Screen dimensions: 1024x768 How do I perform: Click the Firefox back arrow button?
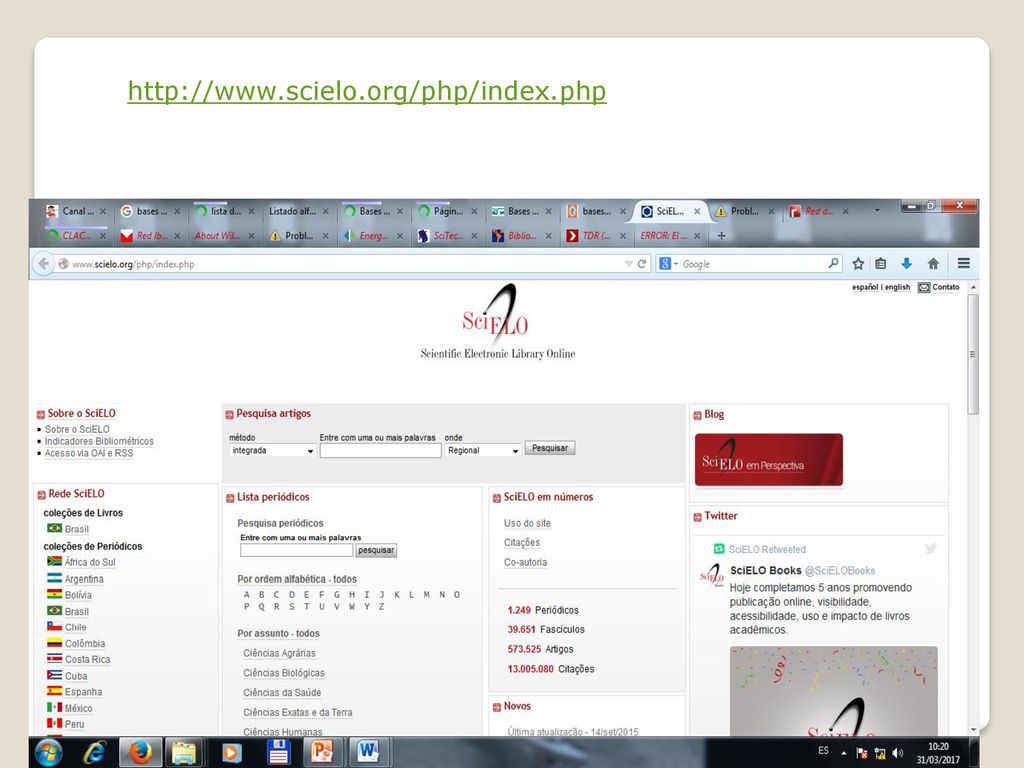point(44,264)
